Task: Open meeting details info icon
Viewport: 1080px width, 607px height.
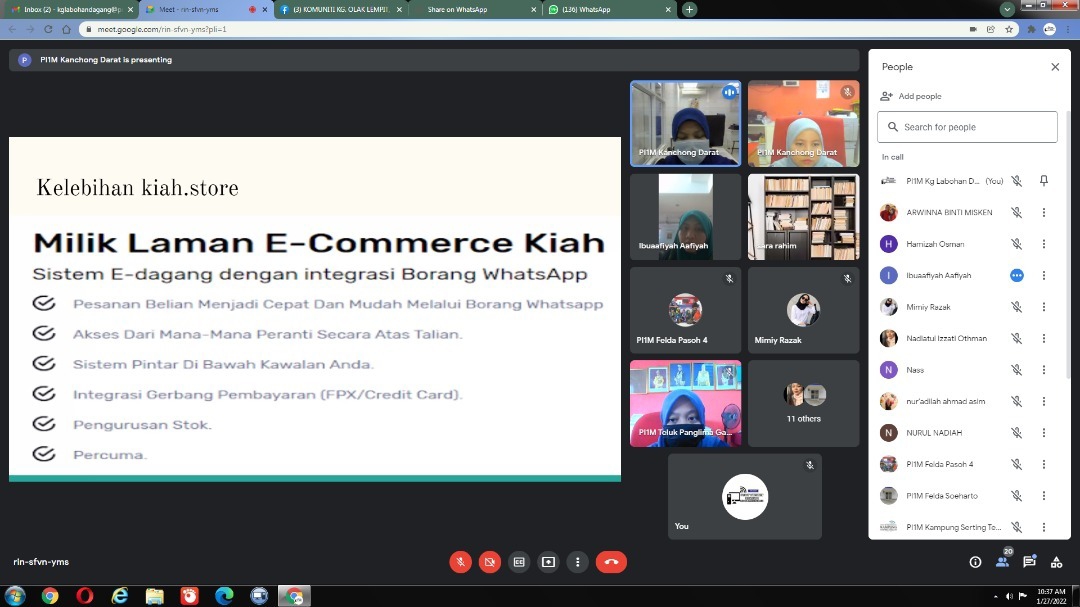Action: pyautogui.click(x=975, y=562)
